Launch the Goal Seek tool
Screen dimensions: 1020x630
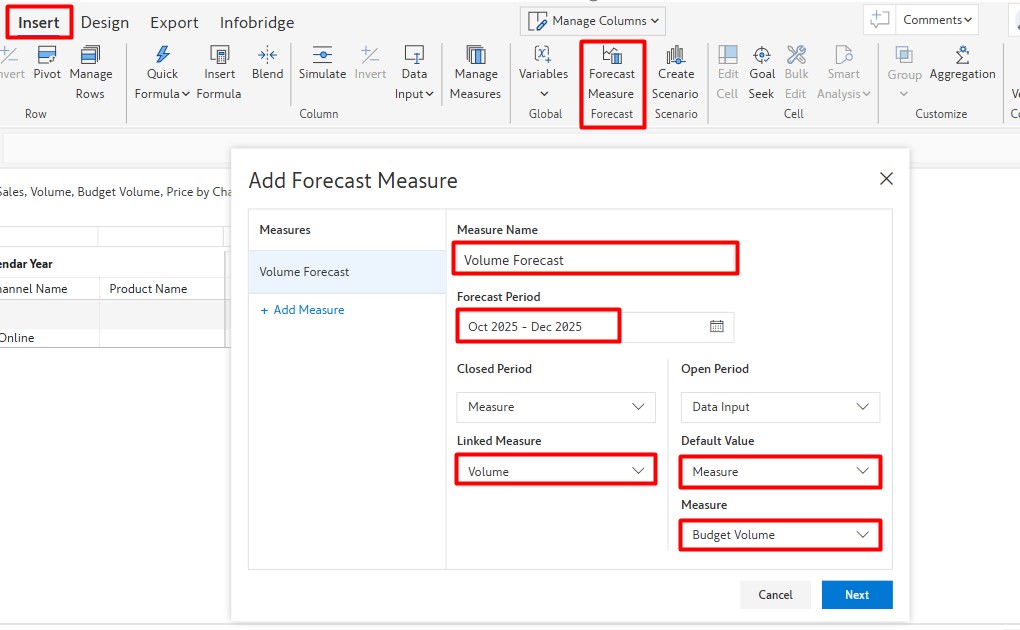pos(762,73)
